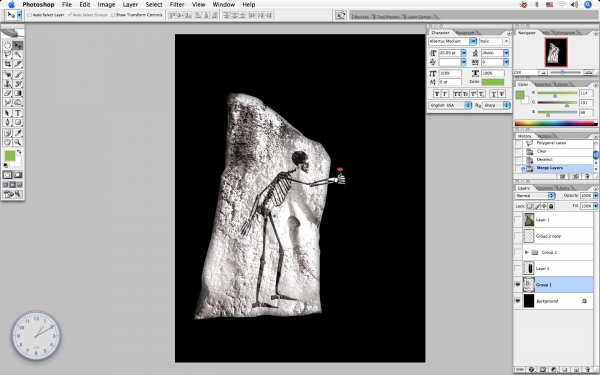The image size is (600, 375).
Task: Switch to the Swatches tab
Action: tap(543, 85)
